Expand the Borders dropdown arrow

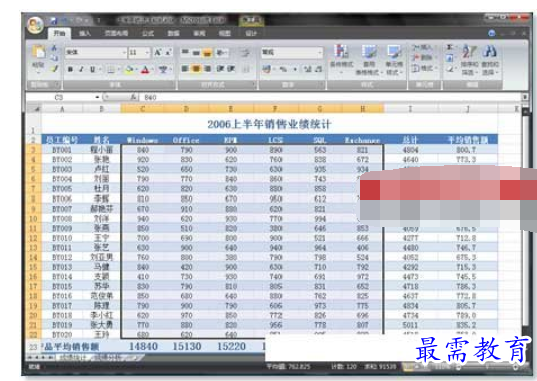tap(118, 70)
